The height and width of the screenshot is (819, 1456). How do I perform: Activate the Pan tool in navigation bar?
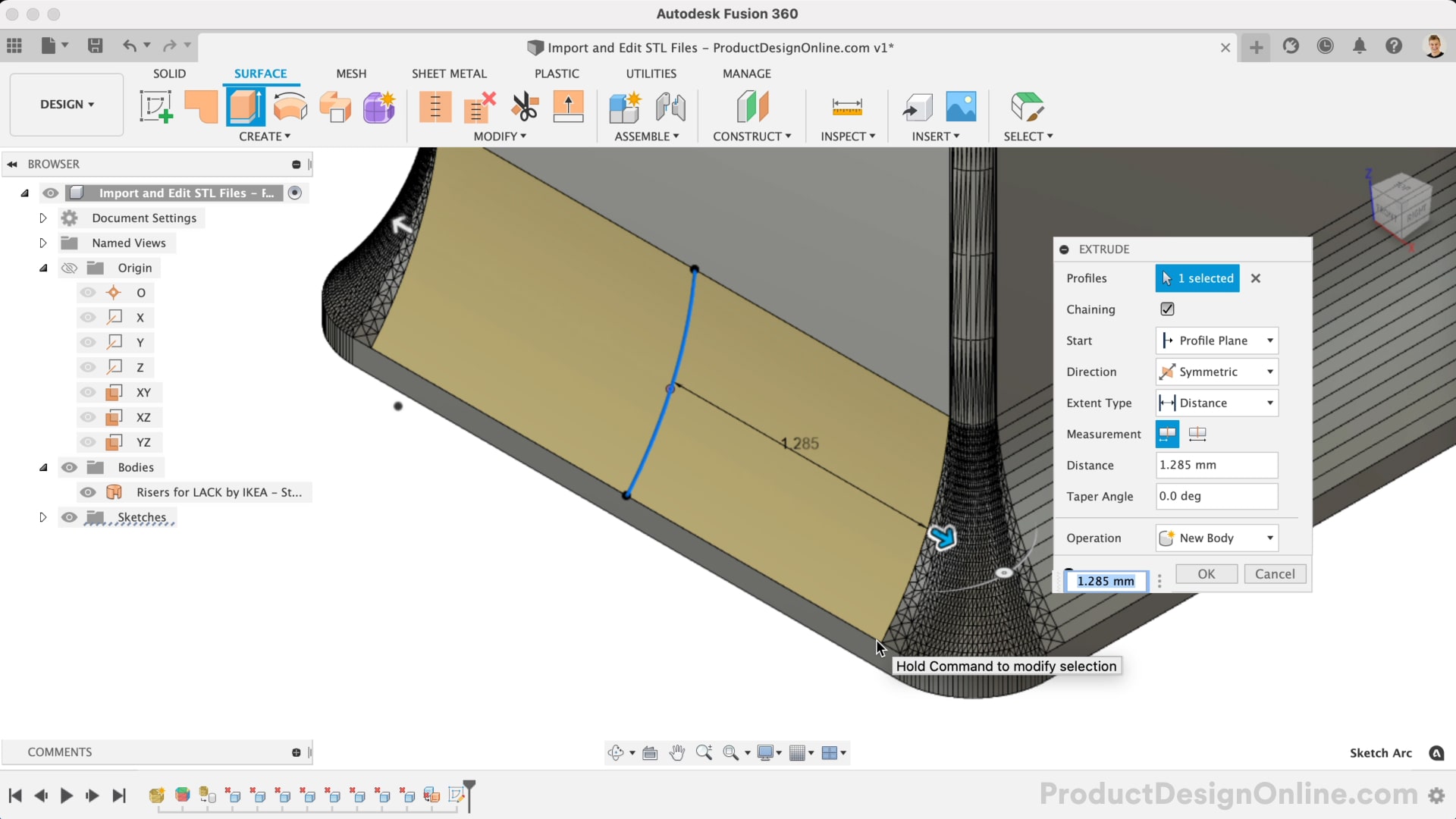point(677,752)
